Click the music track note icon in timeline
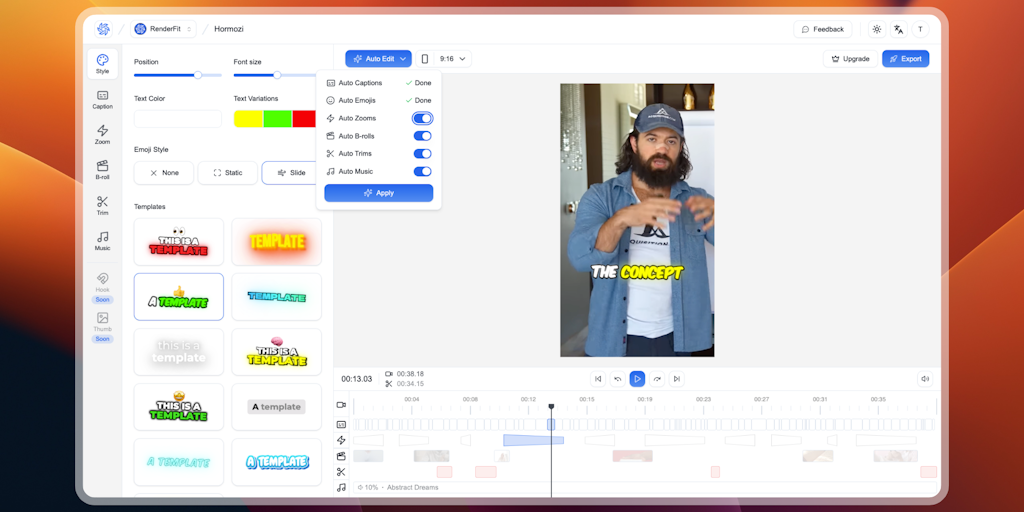The height and width of the screenshot is (512, 1024). pyautogui.click(x=341, y=487)
